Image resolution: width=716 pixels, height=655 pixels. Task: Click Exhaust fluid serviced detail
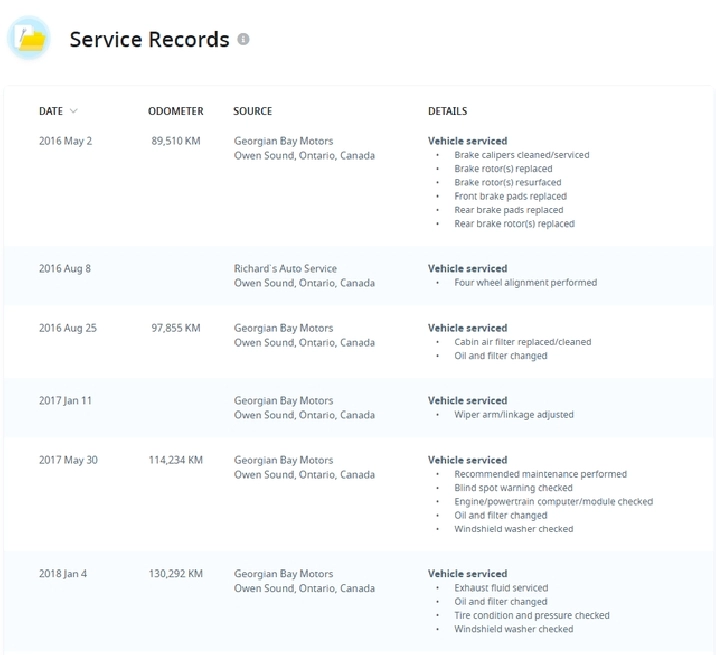coord(501,588)
